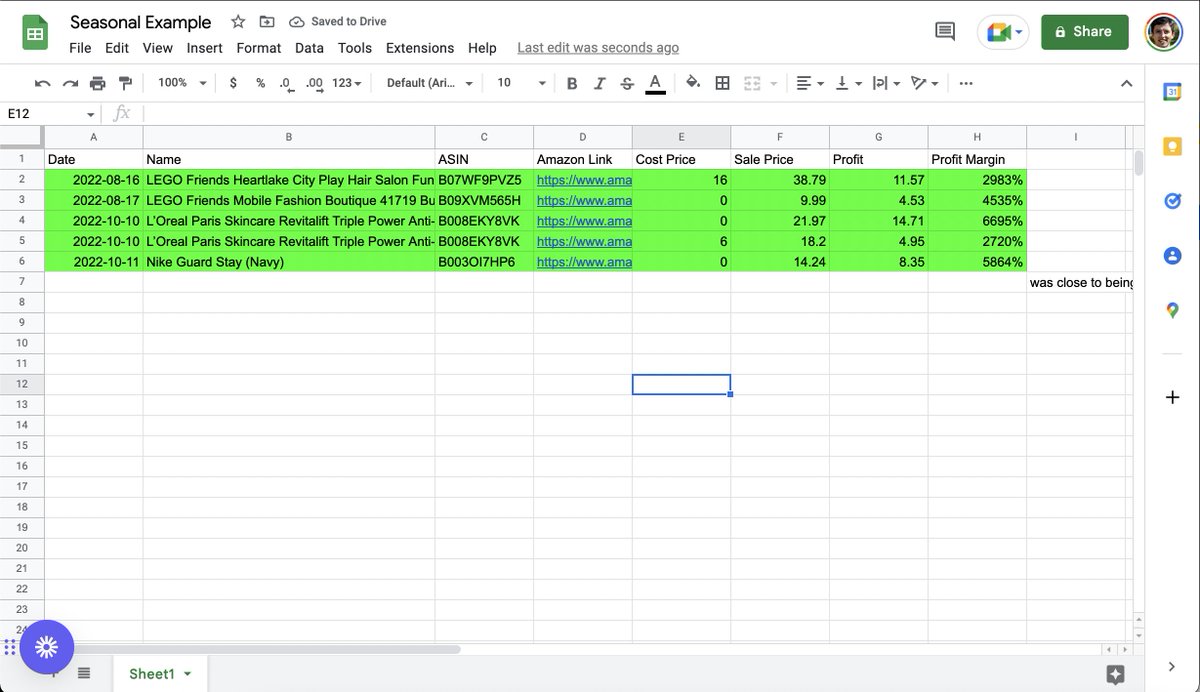Click the Name box showing E12
This screenshot has height=692, width=1200.
pyautogui.click(x=50, y=114)
